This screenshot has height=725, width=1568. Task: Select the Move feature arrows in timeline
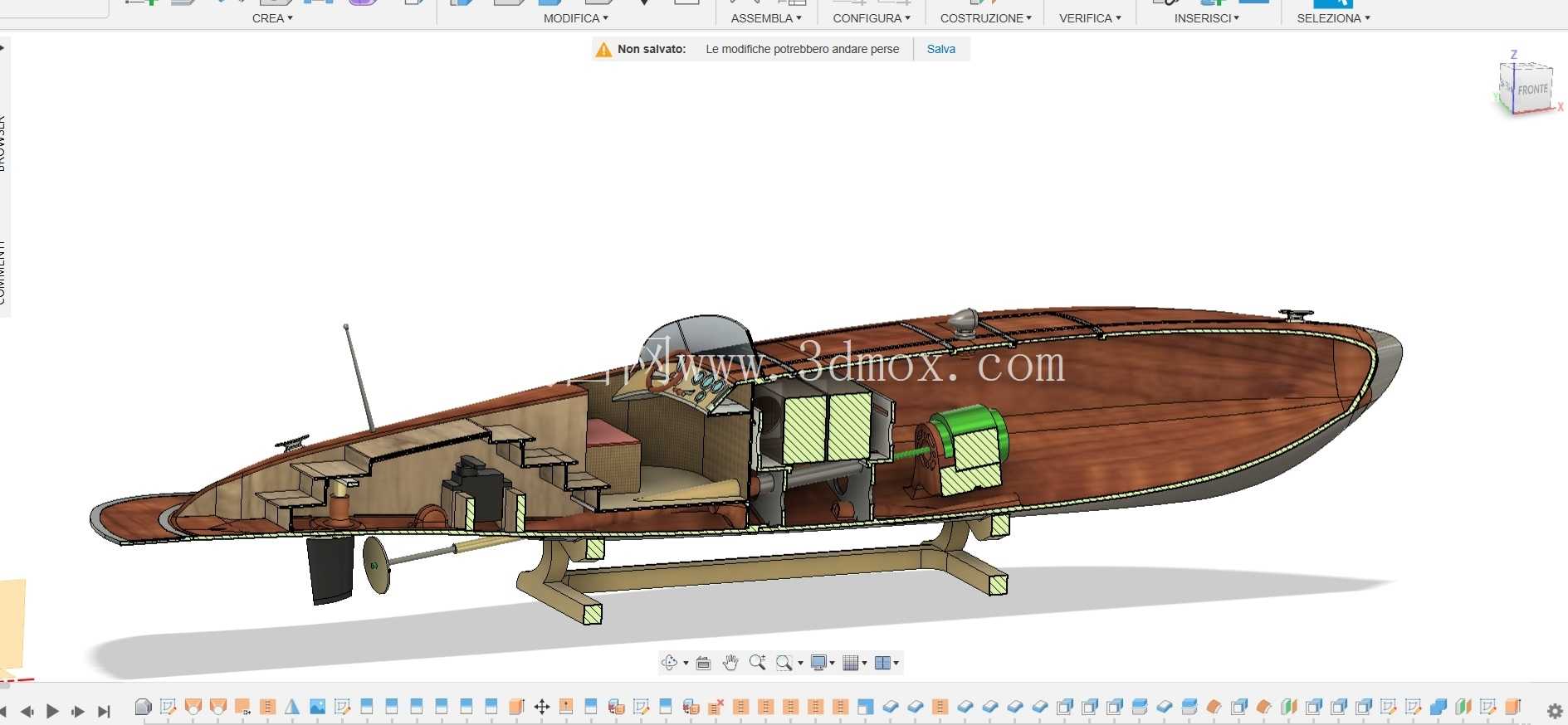(x=541, y=707)
